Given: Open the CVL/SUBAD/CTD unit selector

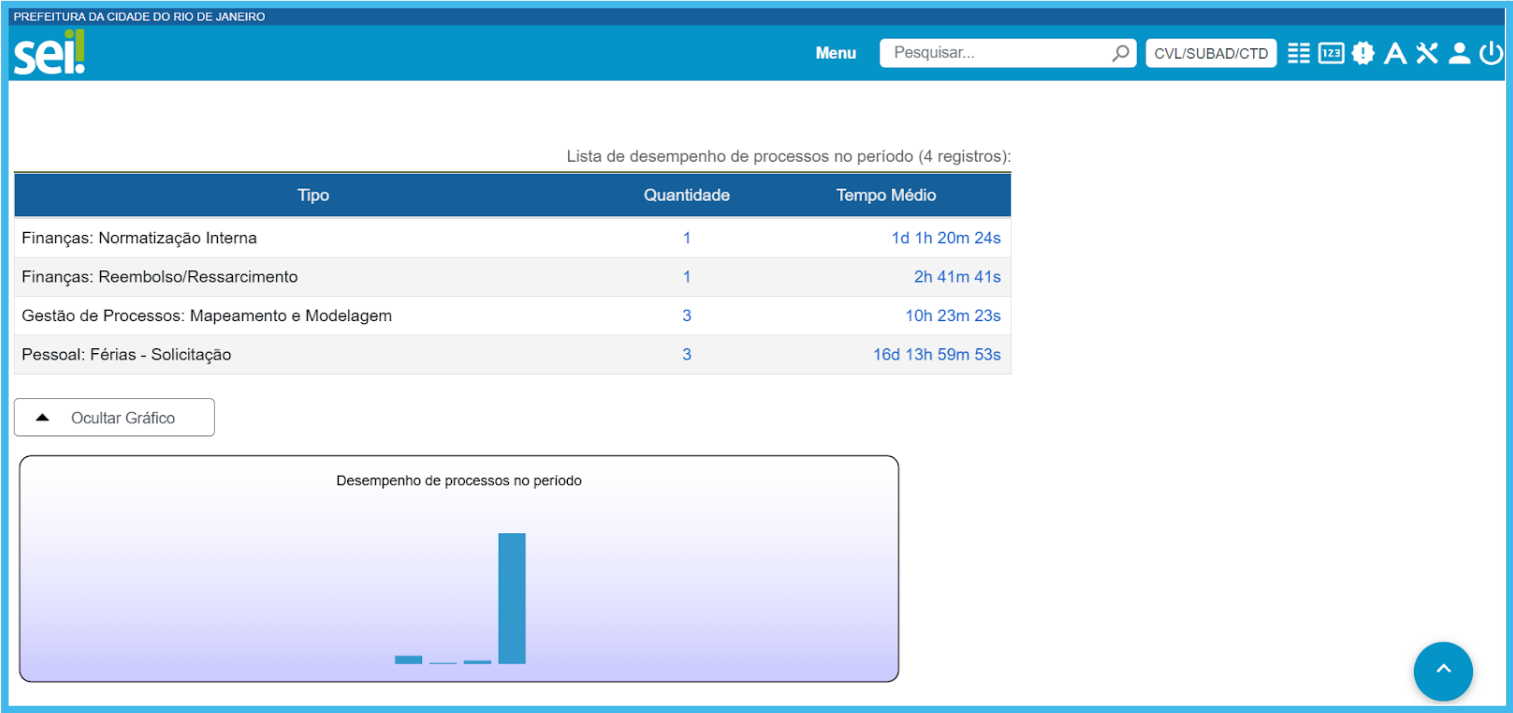Looking at the screenshot, I should (1210, 54).
